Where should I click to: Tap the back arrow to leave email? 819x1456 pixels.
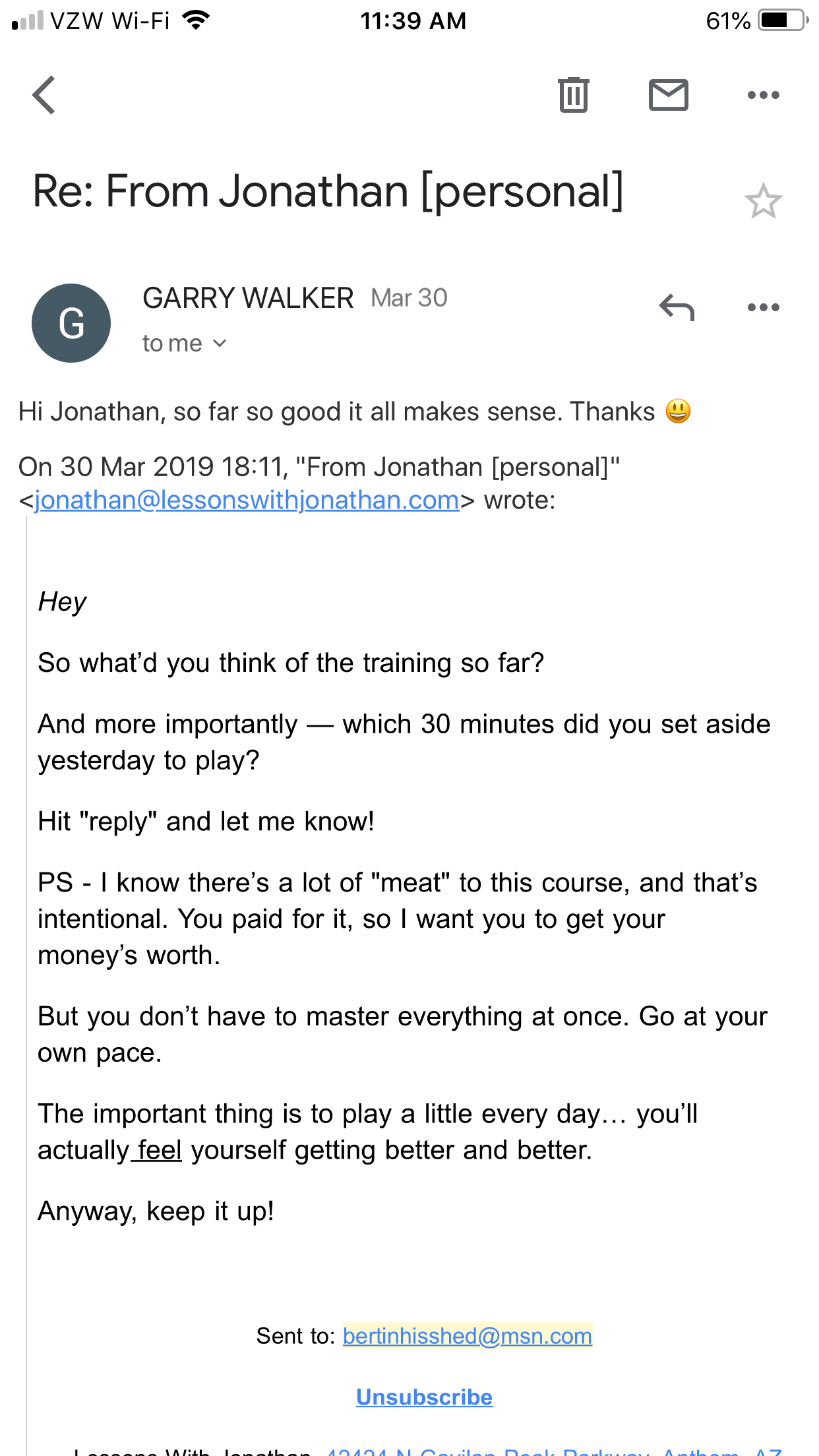(x=44, y=96)
